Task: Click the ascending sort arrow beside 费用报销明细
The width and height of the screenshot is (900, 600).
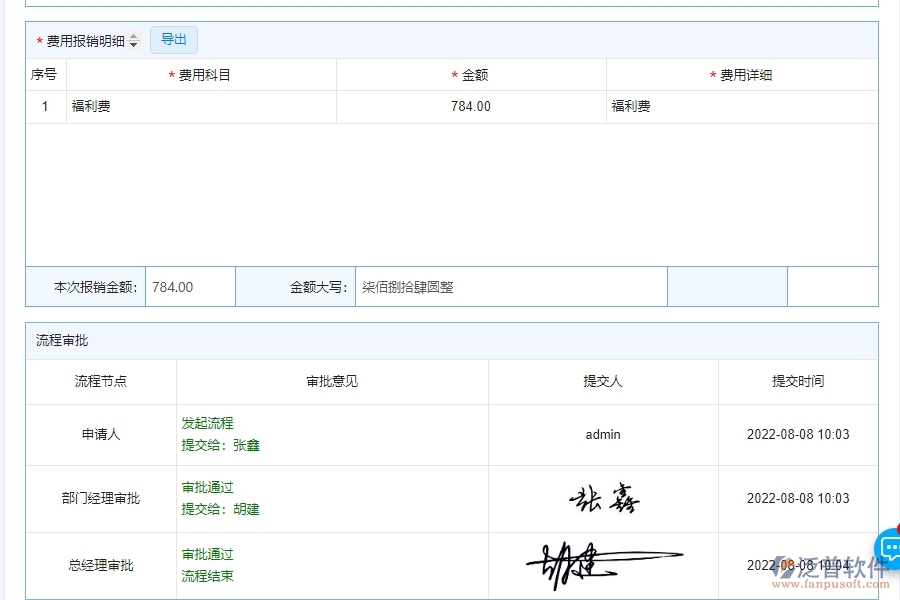Action: (132, 36)
